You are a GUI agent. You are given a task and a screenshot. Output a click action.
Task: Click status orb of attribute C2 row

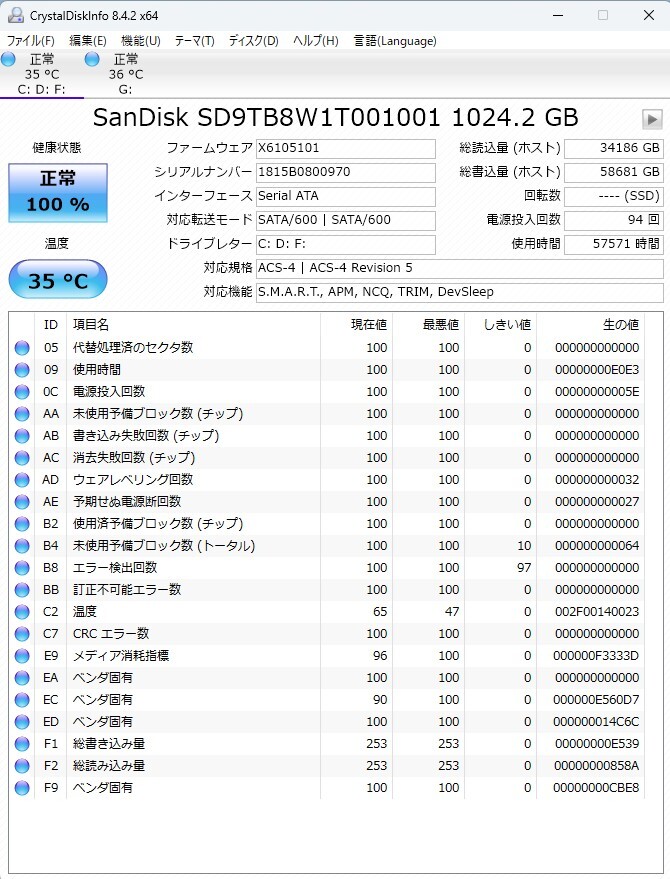tap(22, 612)
